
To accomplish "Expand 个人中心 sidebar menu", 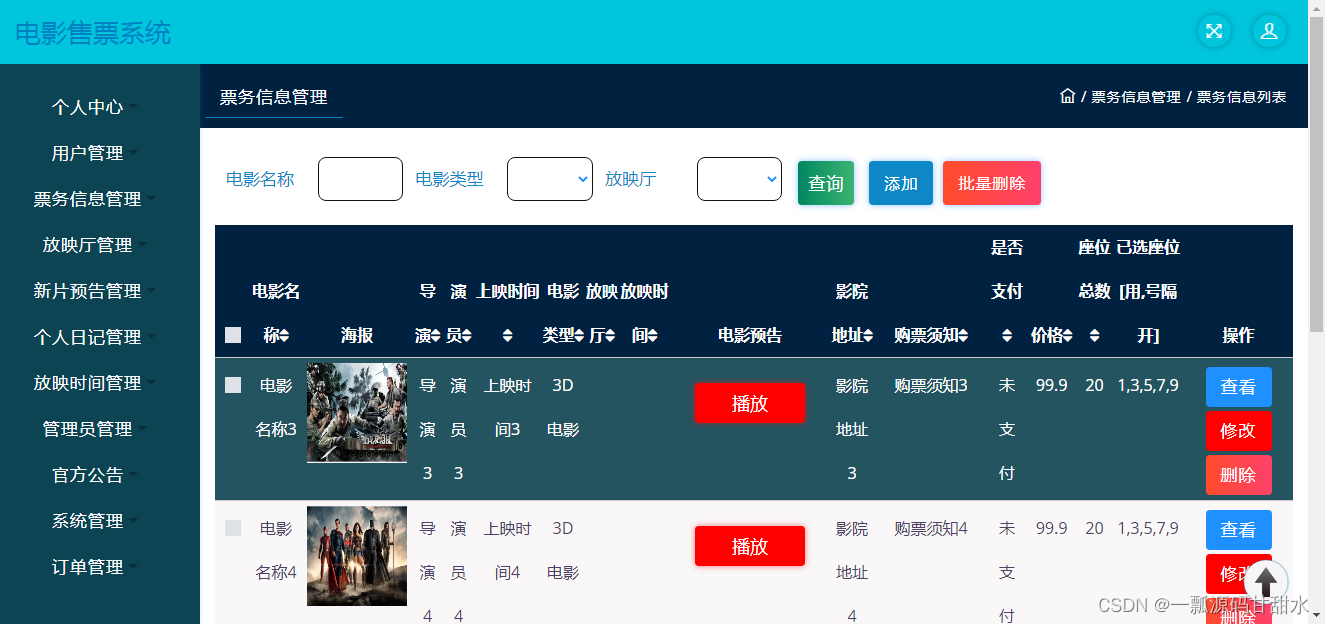I will [x=94, y=106].
